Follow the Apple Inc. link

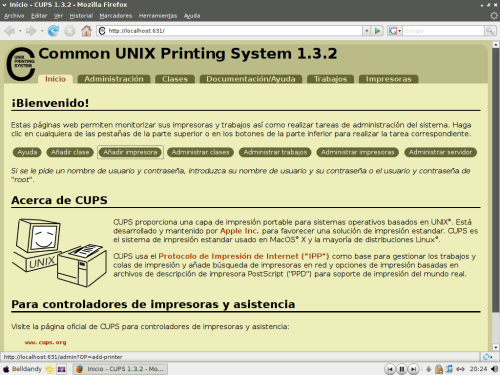pyautogui.click(x=239, y=231)
